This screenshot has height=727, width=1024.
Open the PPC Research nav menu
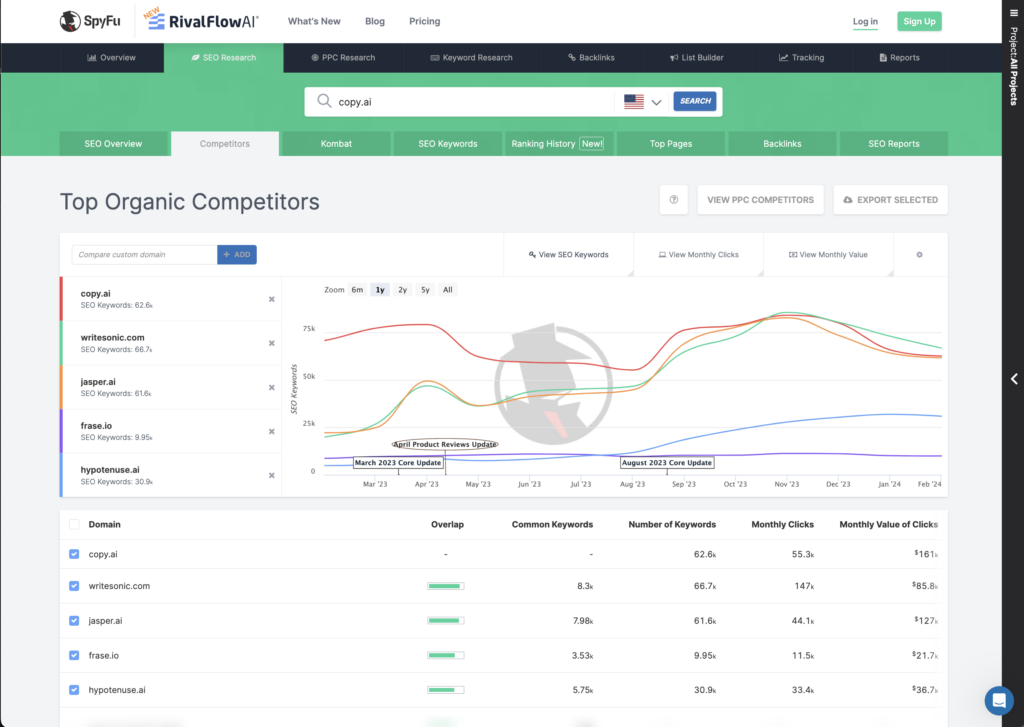click(x=343, y=57)
